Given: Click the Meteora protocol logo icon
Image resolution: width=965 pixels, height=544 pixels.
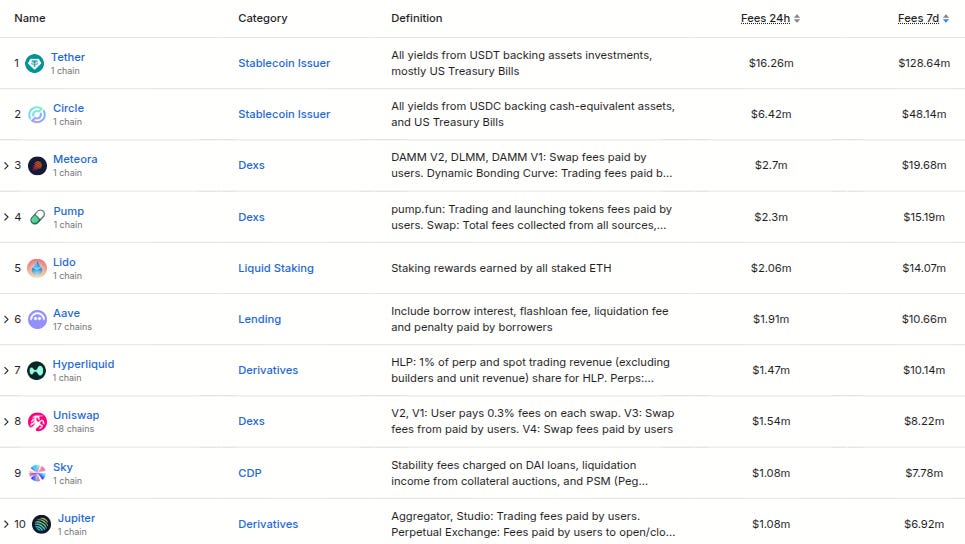Looking at the screenshot, I should (x=37, y=166).
